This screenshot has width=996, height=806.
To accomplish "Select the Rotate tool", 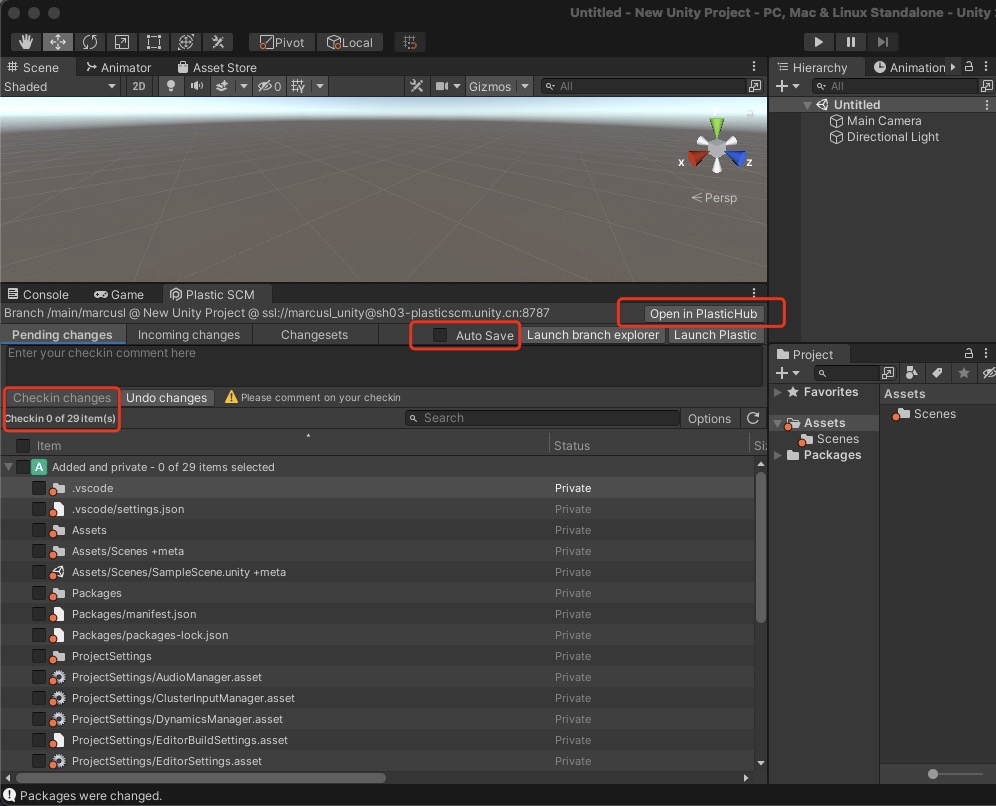I will point(90,42).
